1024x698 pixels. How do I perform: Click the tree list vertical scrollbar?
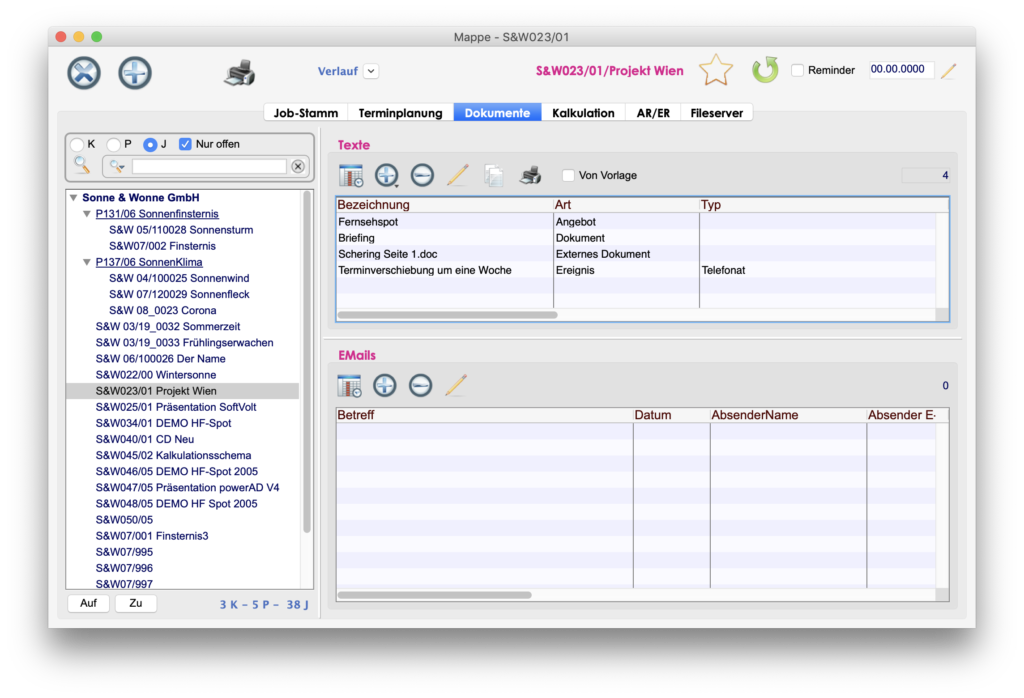[306, 362]
